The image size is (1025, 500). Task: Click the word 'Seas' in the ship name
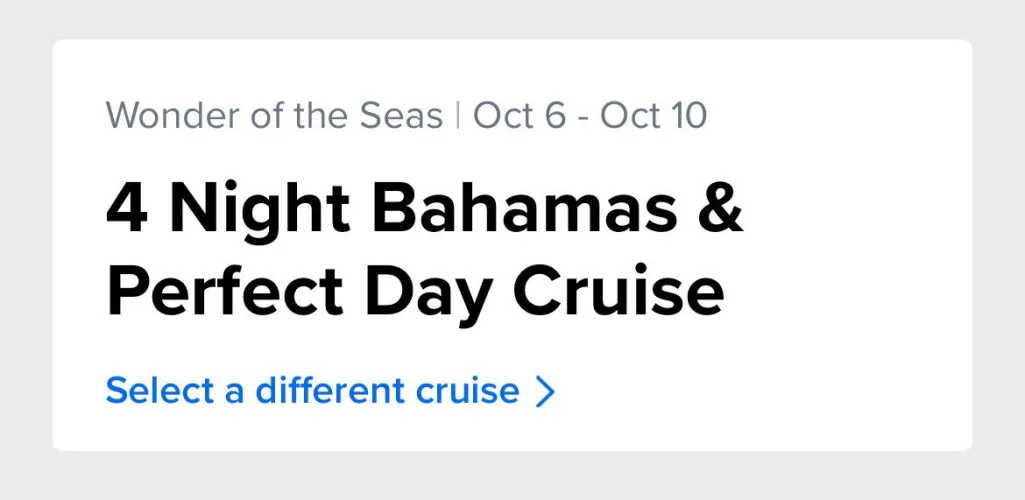click(x=400, y=116)
